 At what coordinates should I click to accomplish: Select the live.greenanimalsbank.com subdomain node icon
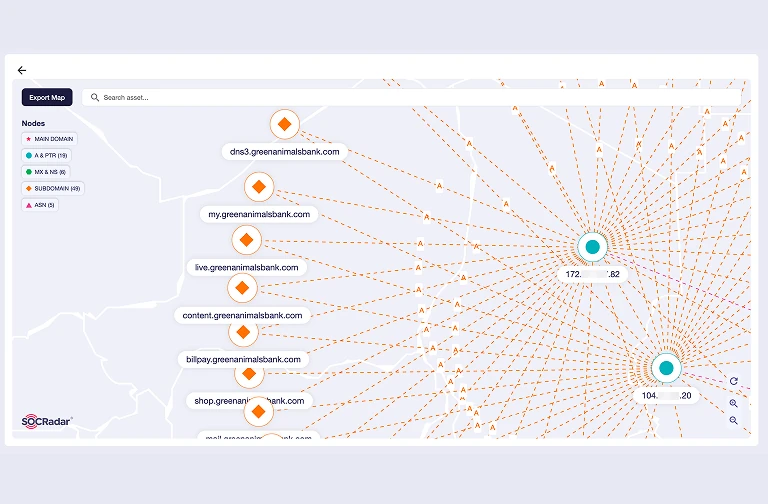point(246,240)
